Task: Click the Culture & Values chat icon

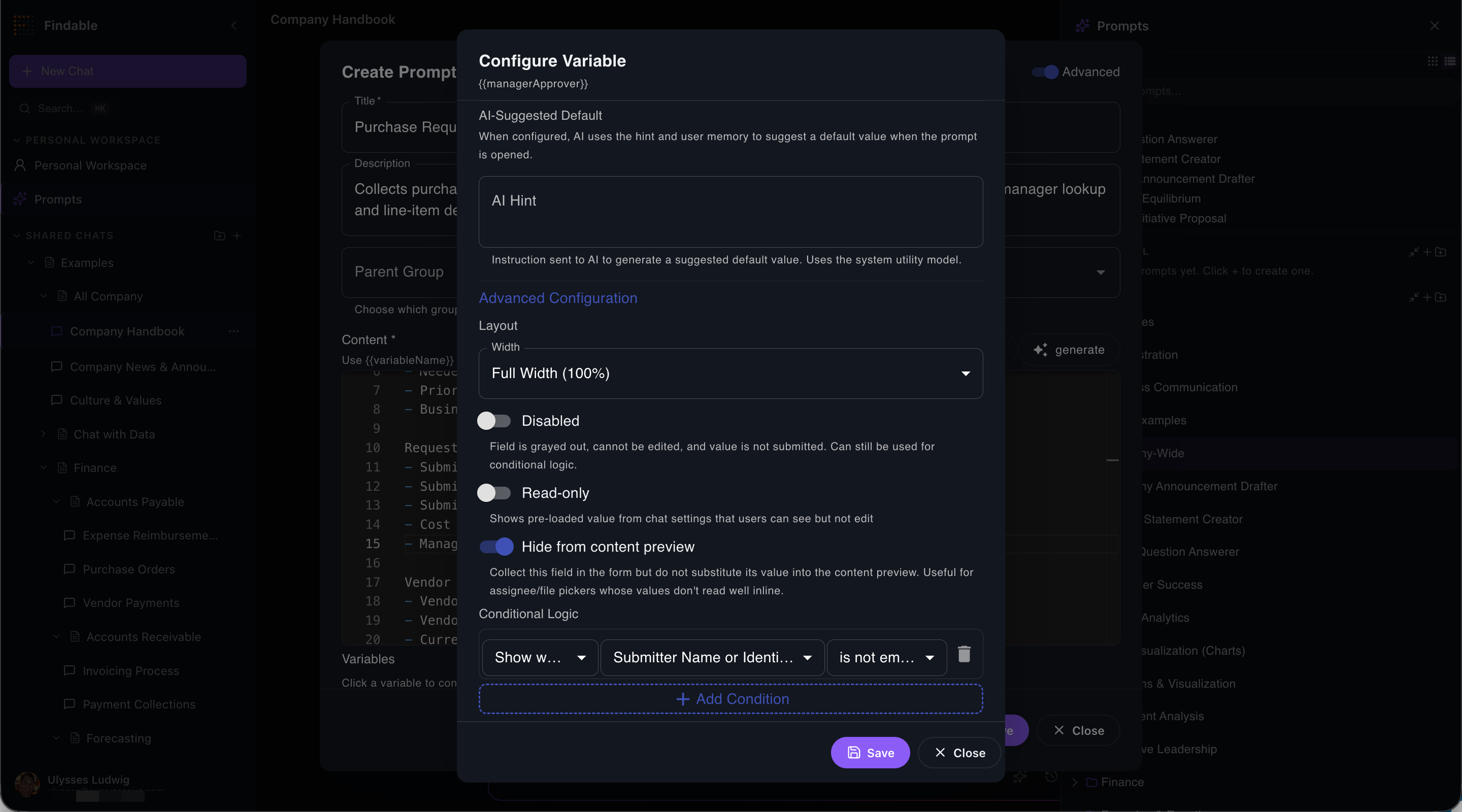Action: coord(57,400)
